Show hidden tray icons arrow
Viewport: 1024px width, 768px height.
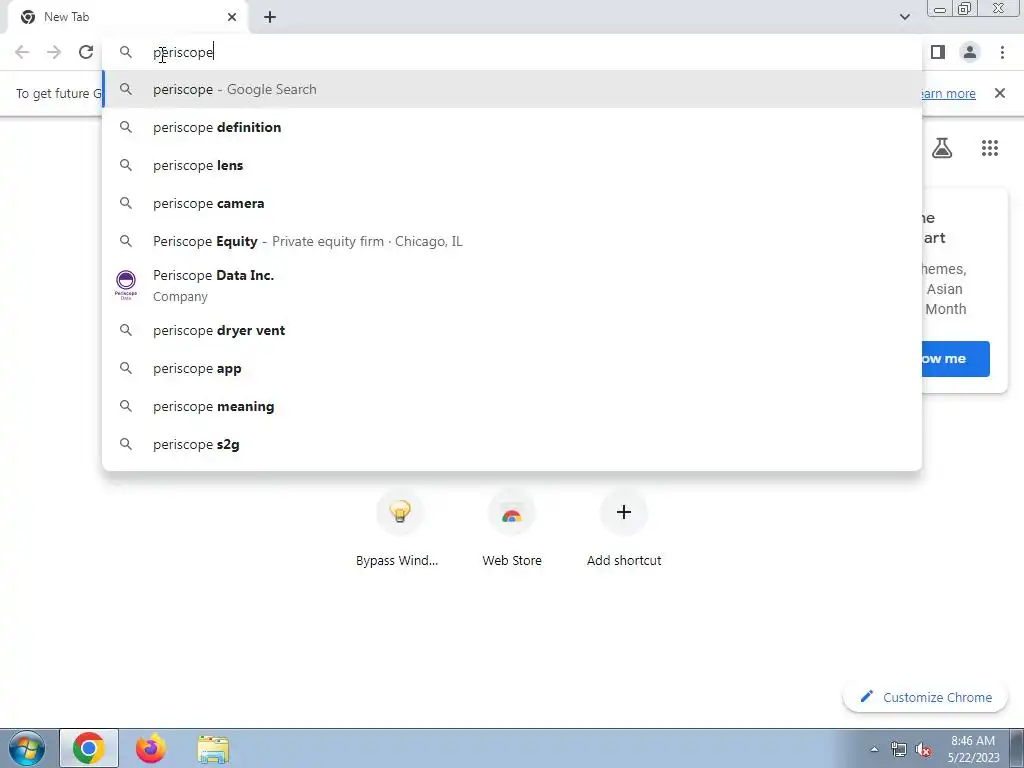[874, 749]
